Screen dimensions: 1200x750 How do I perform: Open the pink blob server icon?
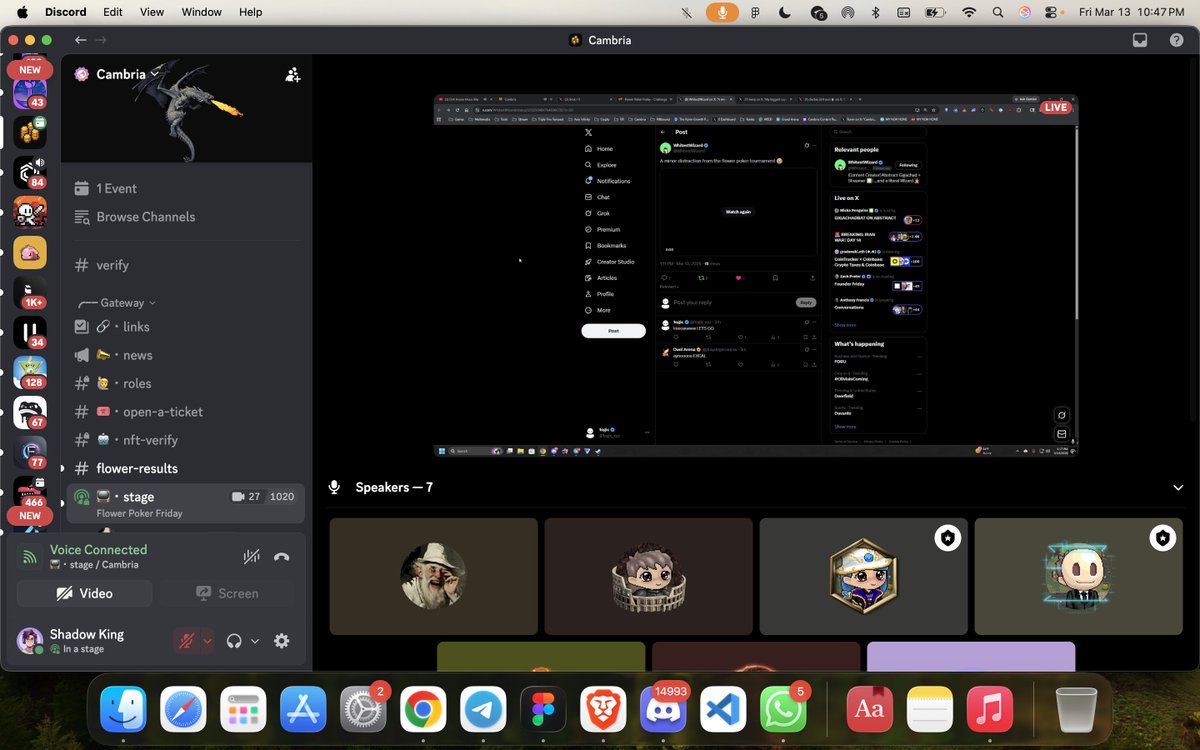point(30,252)
